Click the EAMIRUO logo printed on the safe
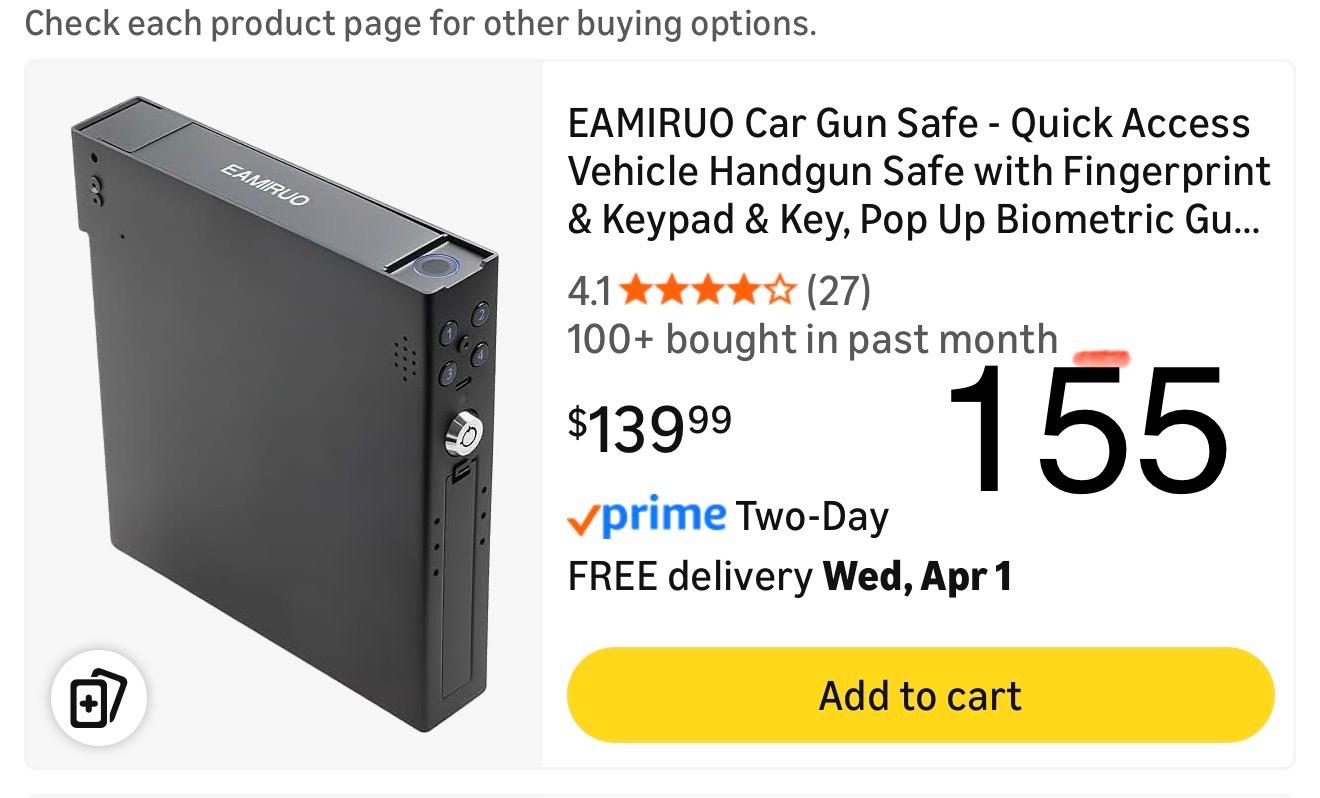 [x=264, y=185]
